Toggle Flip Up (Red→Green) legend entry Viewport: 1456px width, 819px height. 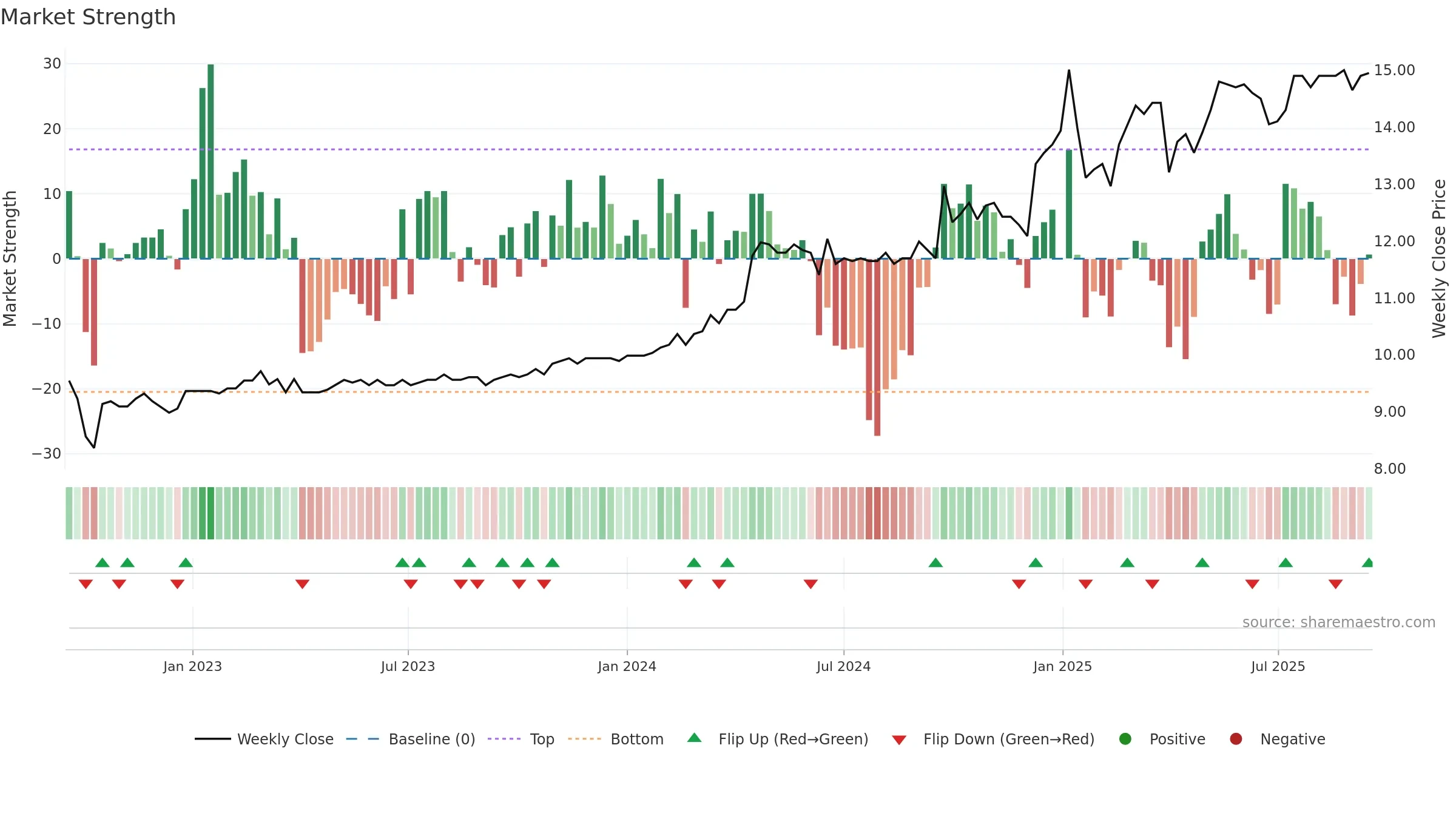(x=778, y=739)
